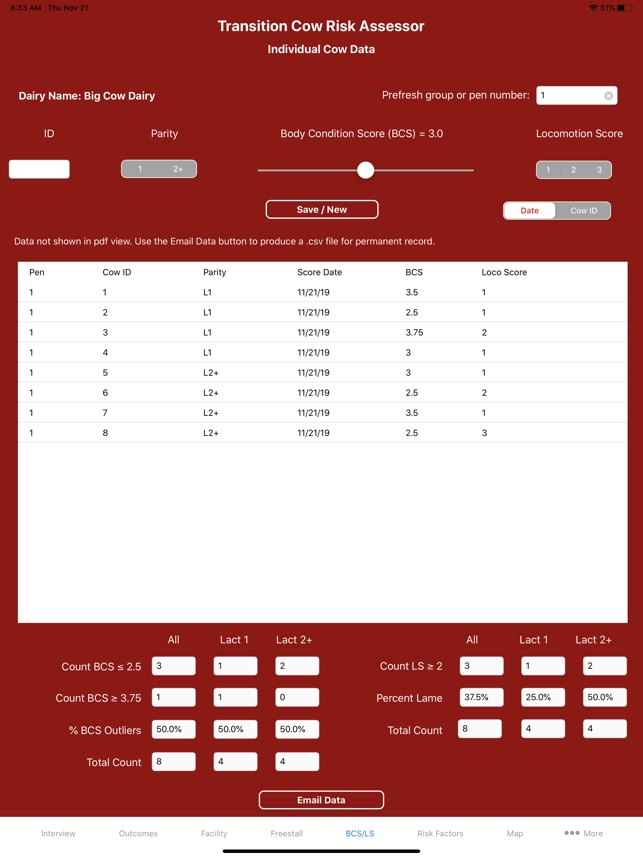This screenshot has width=643, height=858.
Task: Sort records by Cow ID
Action: coord(583,211)
